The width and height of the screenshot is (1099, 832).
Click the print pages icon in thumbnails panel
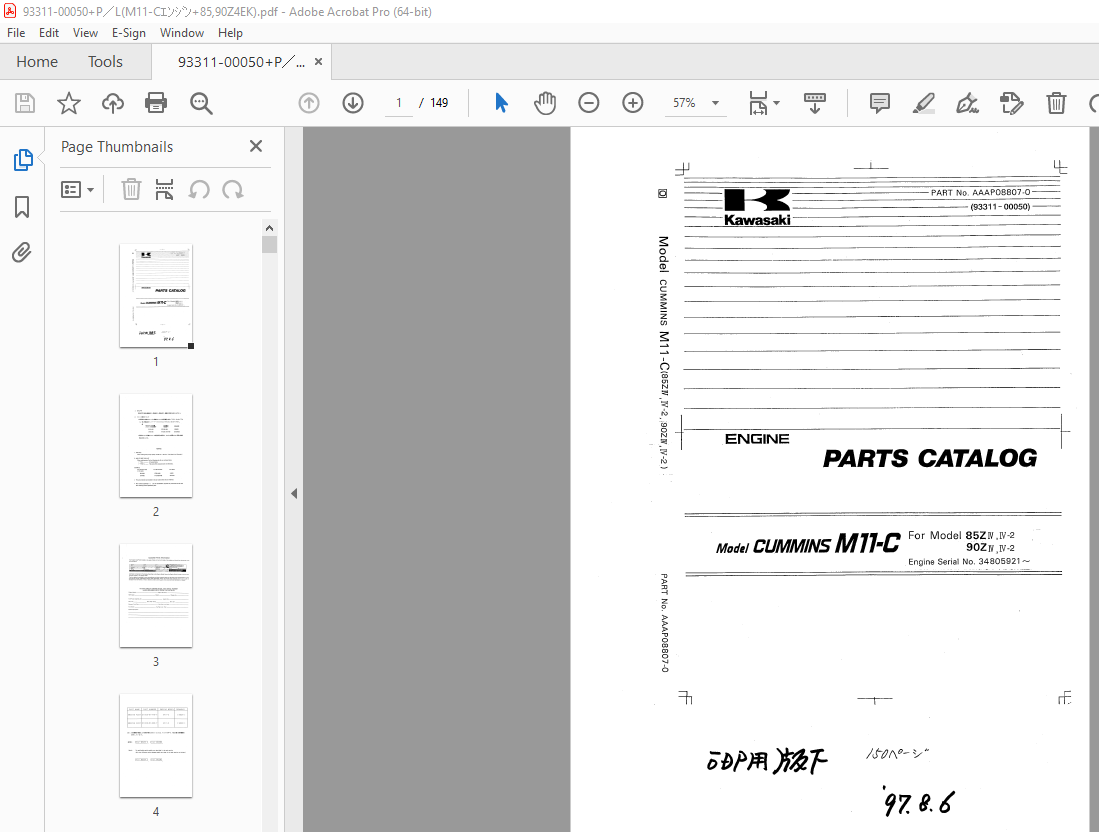point(164,189)
